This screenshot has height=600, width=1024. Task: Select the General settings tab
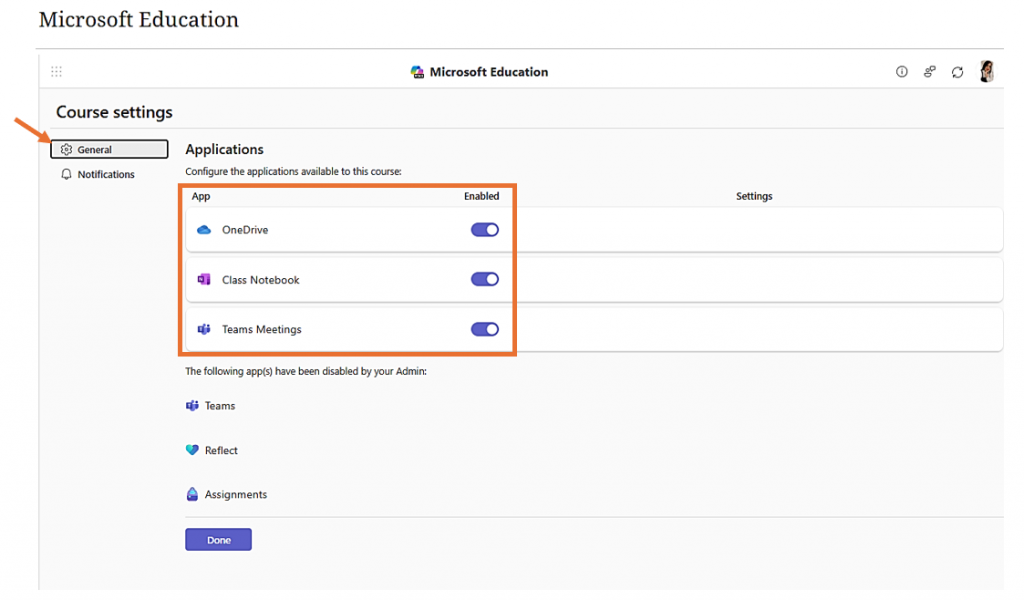tap(109, 150)
